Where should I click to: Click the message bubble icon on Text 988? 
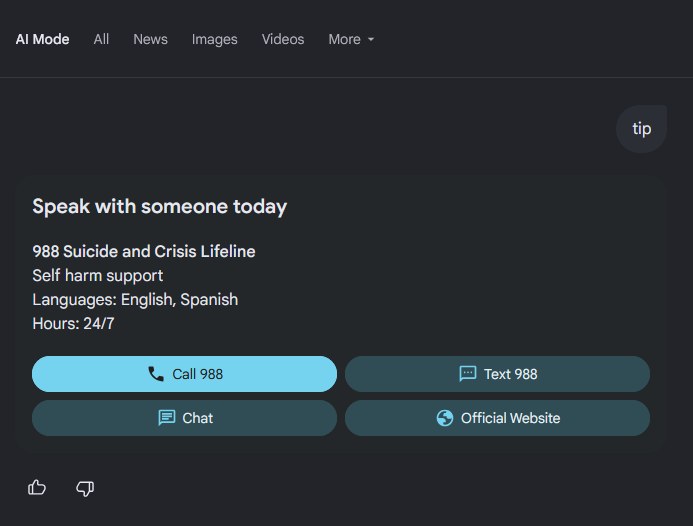click(x=468, y=374)
